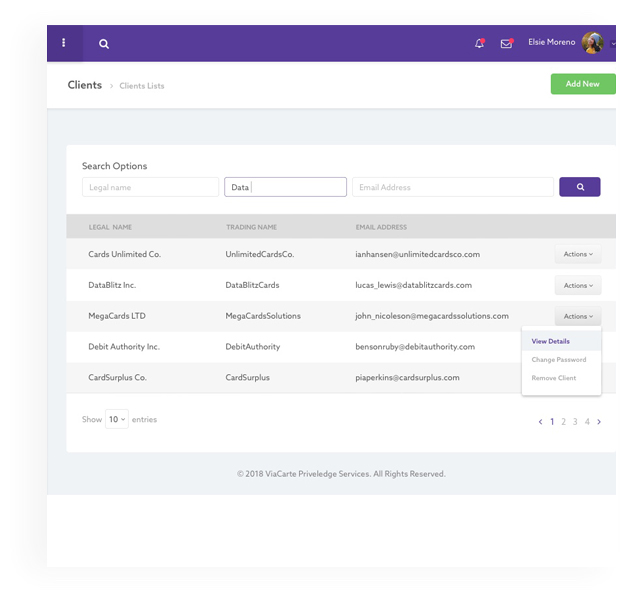Go to page 2 of results
Image resolution: width=630 pixels, height=599 pixels.
[x=564, y=422]
